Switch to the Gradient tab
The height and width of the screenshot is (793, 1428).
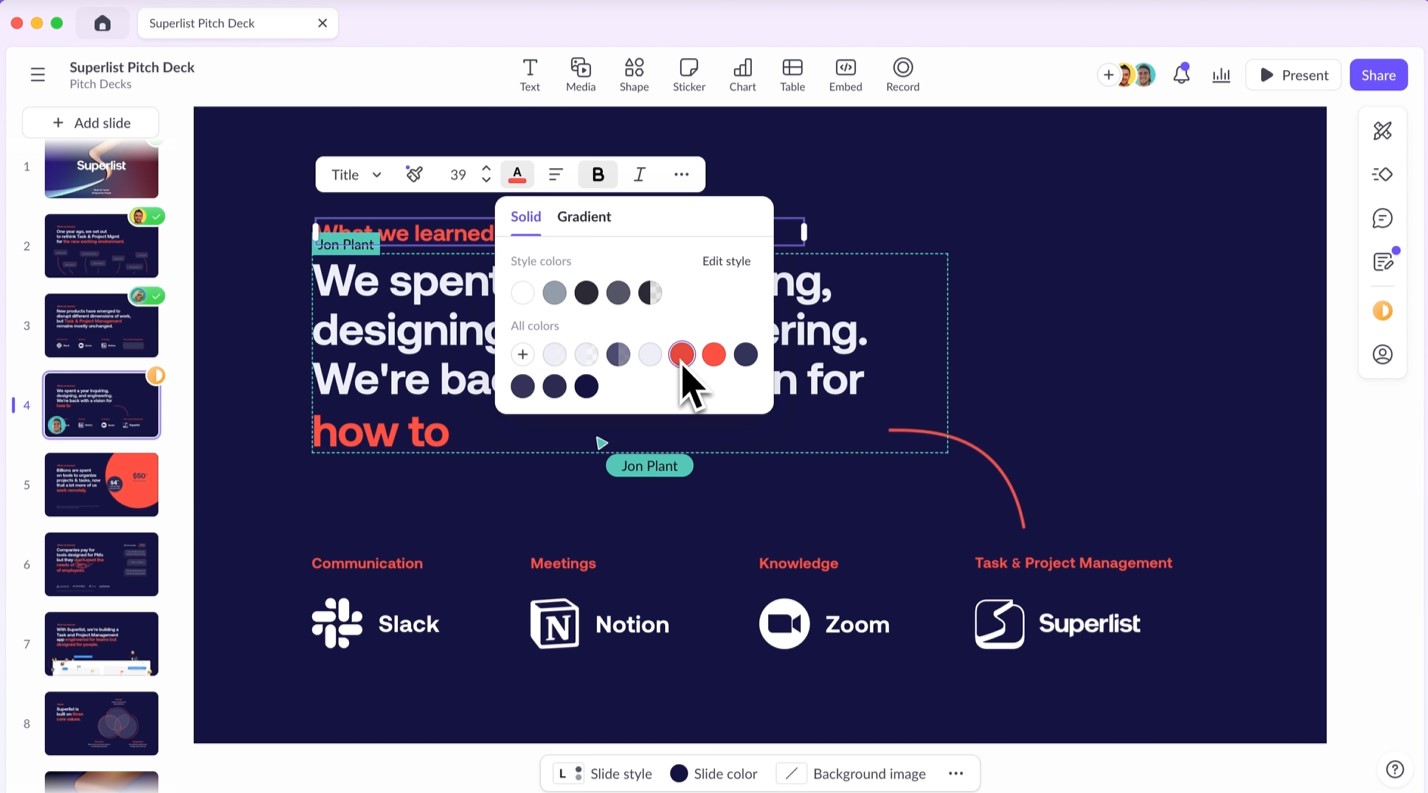coord(584,216)
